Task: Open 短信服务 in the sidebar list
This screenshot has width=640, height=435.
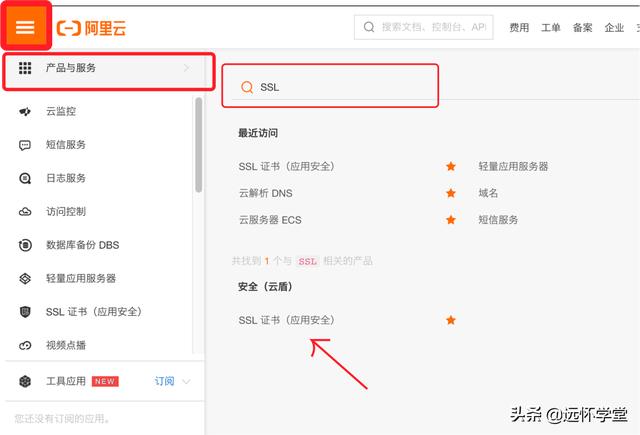Action: (x=66, y=145)
